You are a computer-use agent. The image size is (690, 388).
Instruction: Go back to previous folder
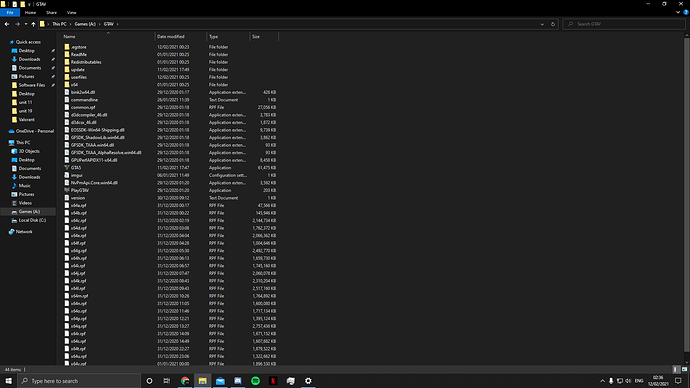click(7, 24)
